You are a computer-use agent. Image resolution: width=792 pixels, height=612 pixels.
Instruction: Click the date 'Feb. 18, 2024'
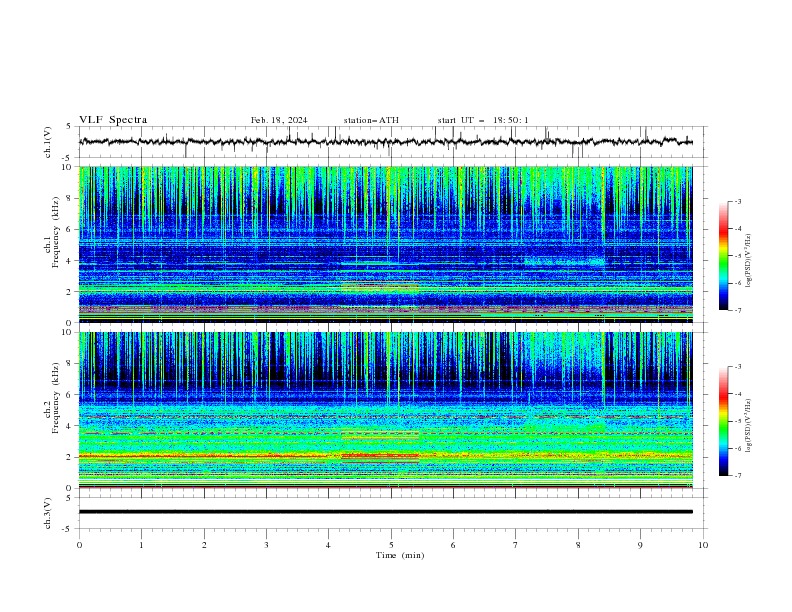pyautogui.click(x=279, y=120)
